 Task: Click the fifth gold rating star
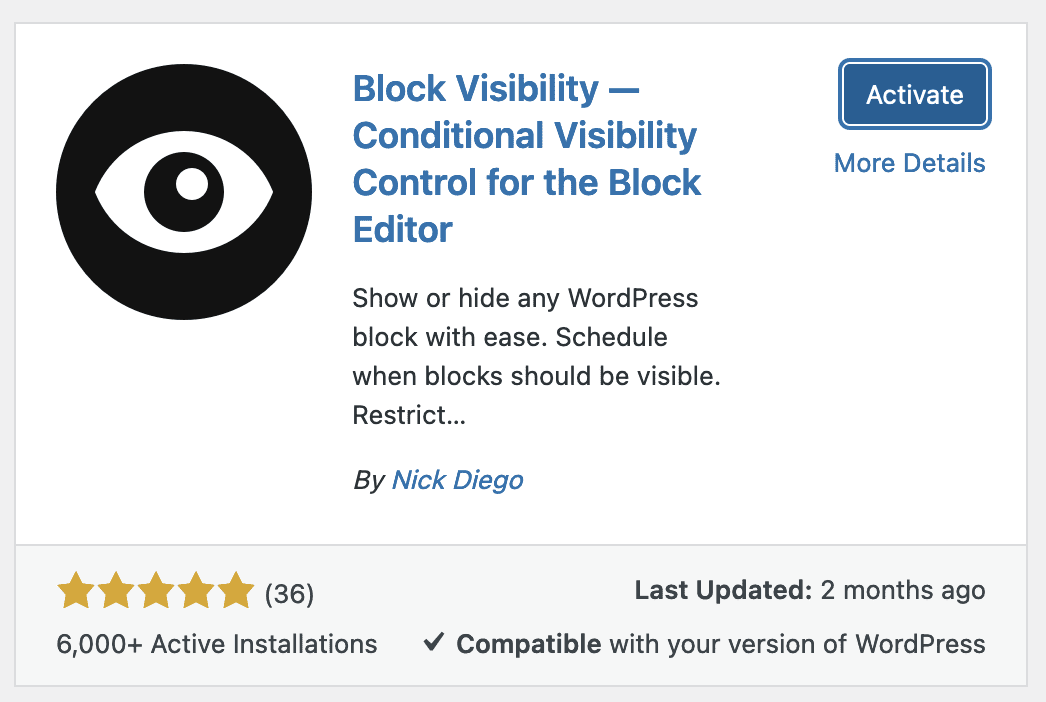tap(236, 592)
